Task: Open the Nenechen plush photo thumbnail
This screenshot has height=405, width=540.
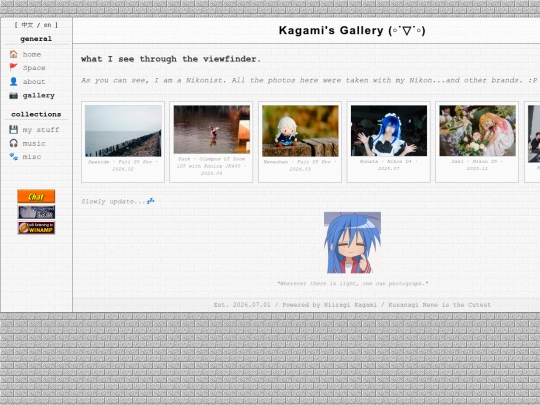Action: [x=300, y=131]
